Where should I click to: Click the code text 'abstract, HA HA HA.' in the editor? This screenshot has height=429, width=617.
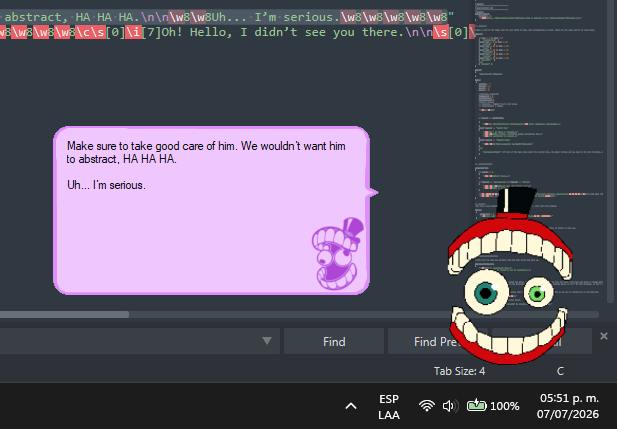(x=72, y=17)
